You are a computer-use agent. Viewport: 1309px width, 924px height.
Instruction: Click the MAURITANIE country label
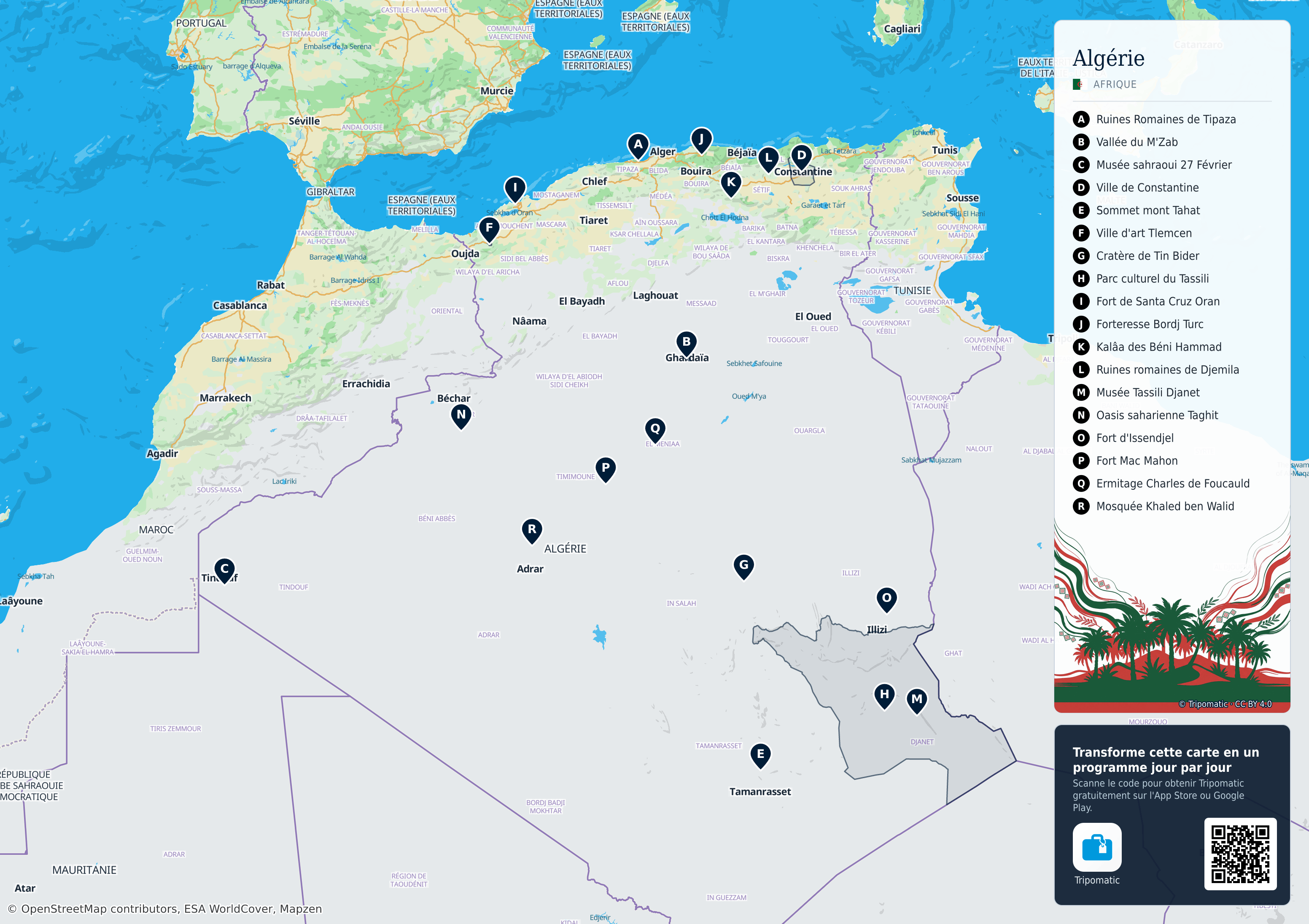pos(84,870)
